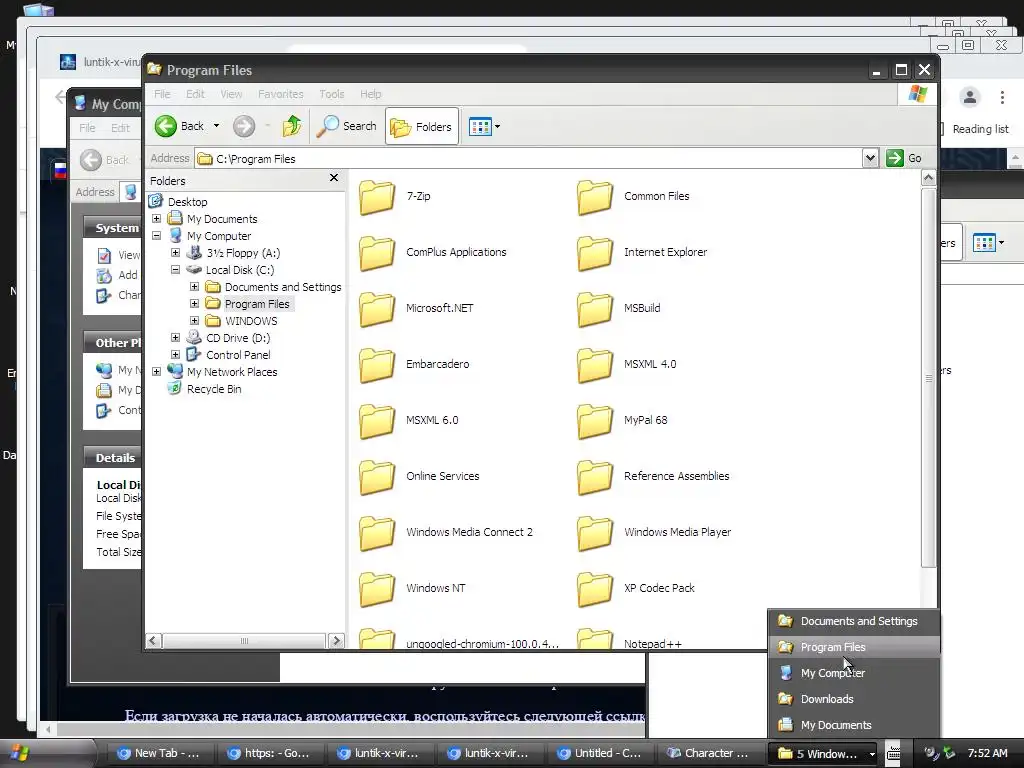The height and width of the screenshot is (768, 1024).
Task: Select the MSXML 4.0 folder icon
Action: 595,365
